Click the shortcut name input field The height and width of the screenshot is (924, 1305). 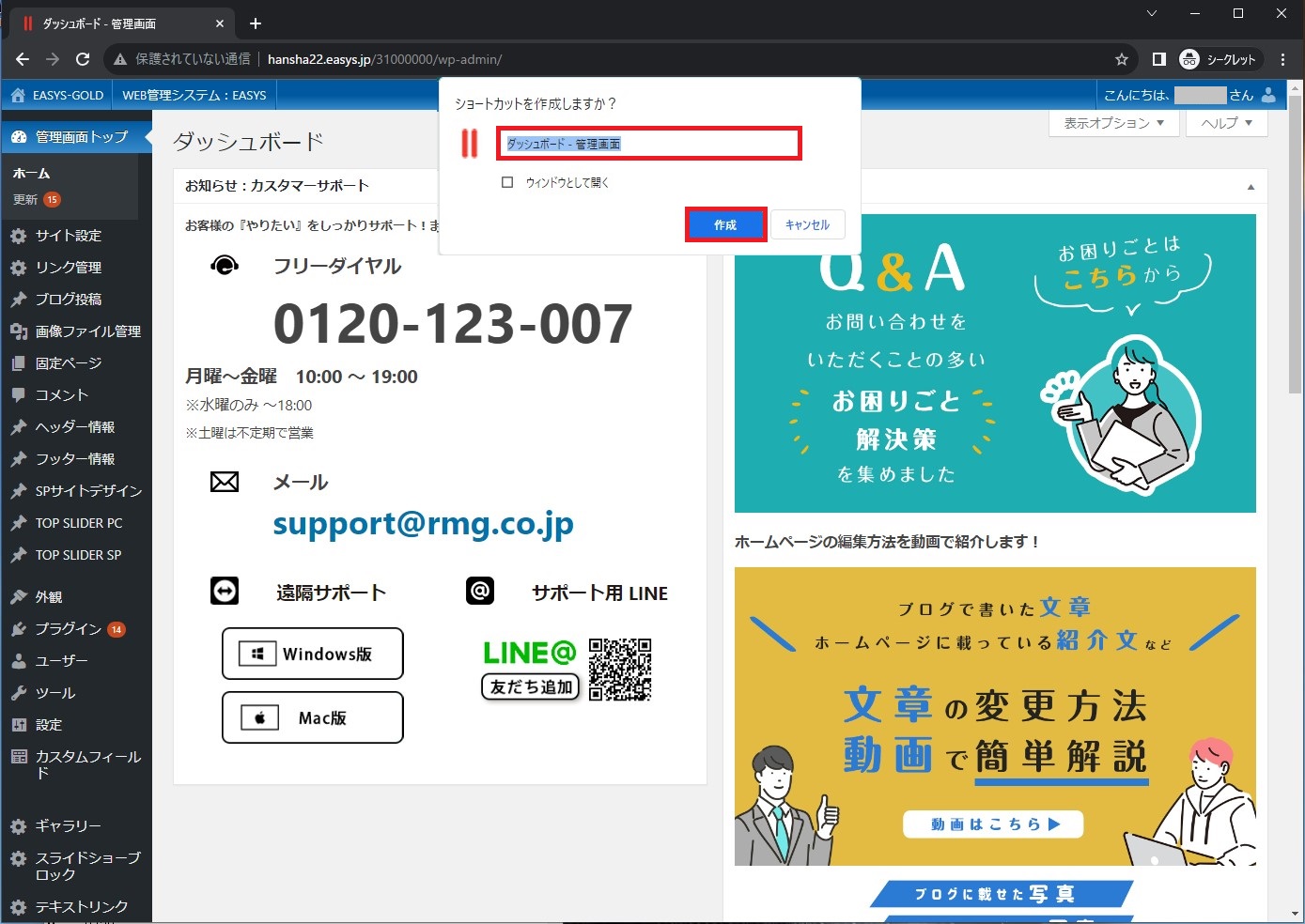tap(648, 144)
